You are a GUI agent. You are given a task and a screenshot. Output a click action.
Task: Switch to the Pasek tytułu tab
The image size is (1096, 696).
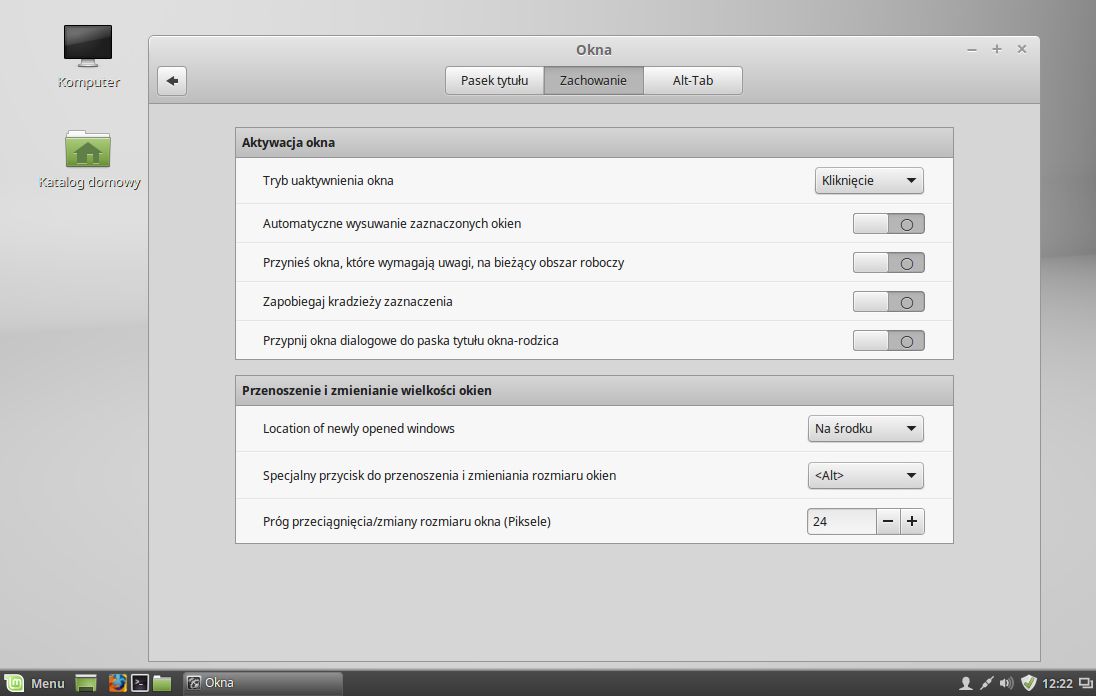[494, 80]
